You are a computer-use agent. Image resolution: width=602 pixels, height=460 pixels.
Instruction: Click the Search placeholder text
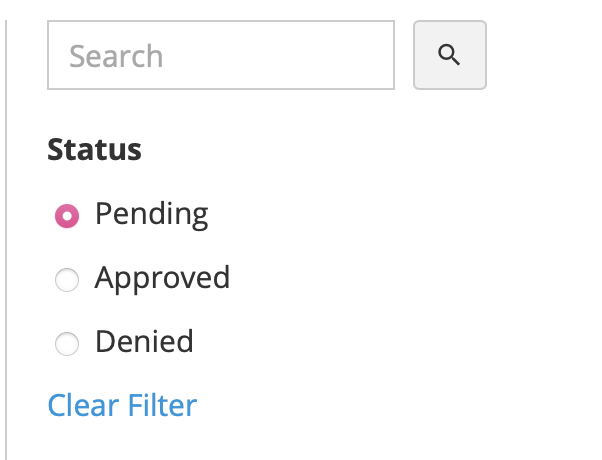coord(116,56)
